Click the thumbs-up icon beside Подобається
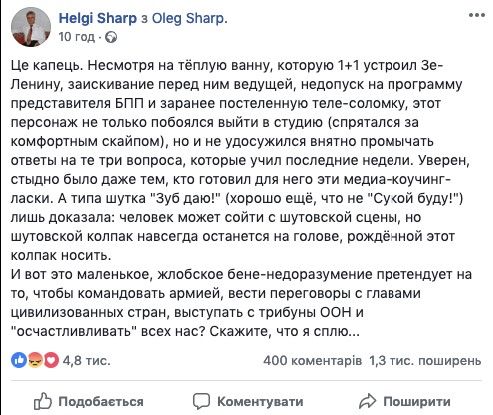 pyautogui.click(x=43, y=401)
